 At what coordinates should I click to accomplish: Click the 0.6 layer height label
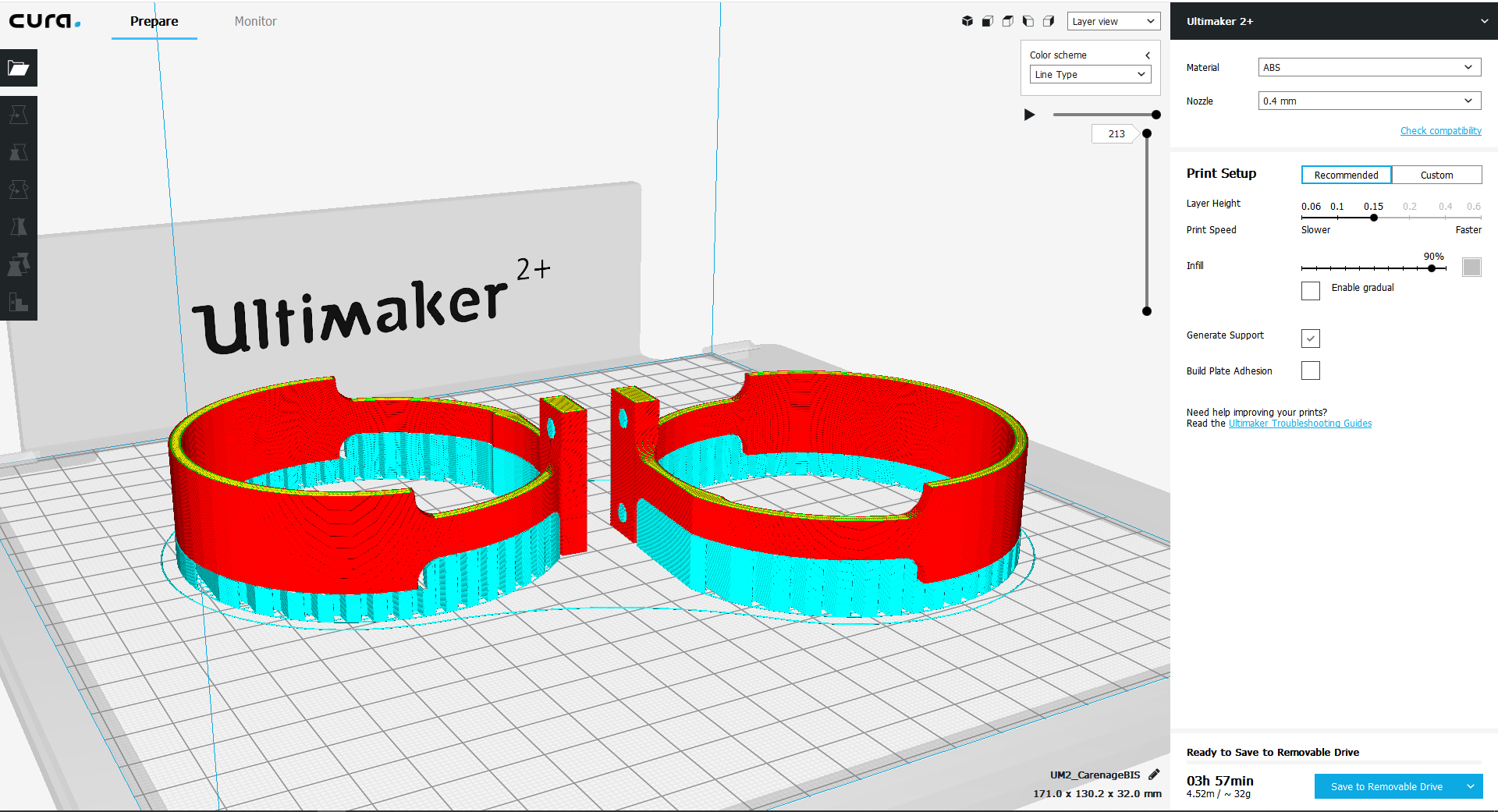pyautogui.click(x=1473, y=207)
